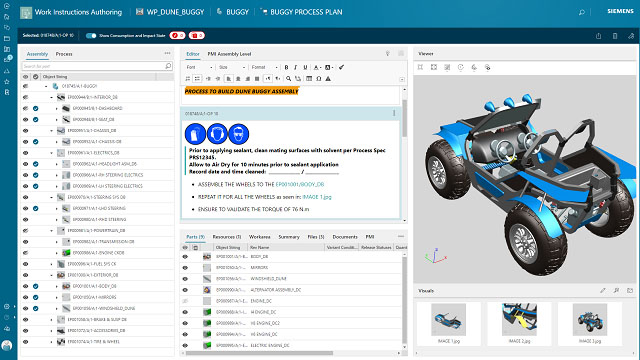
Task: Open the Documents tab in bottom panel
Action: 345,237
